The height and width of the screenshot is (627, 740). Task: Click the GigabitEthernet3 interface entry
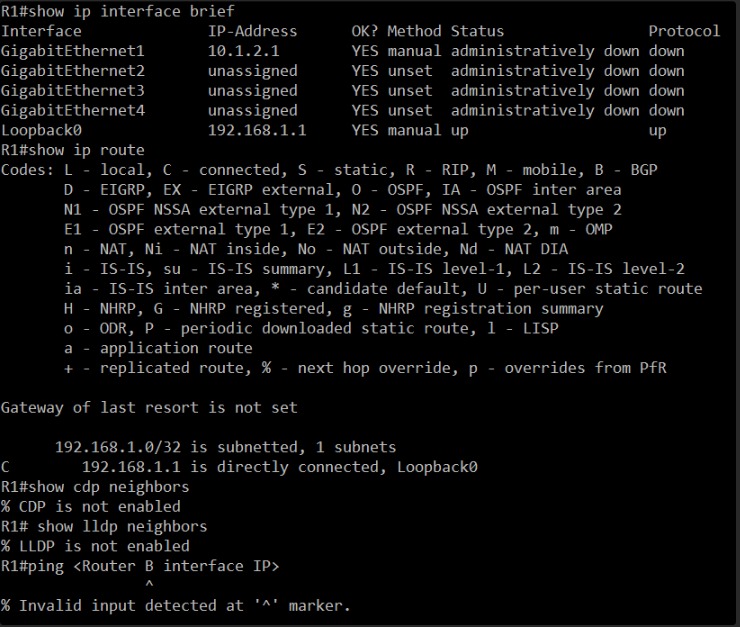(x=73, y=91)
